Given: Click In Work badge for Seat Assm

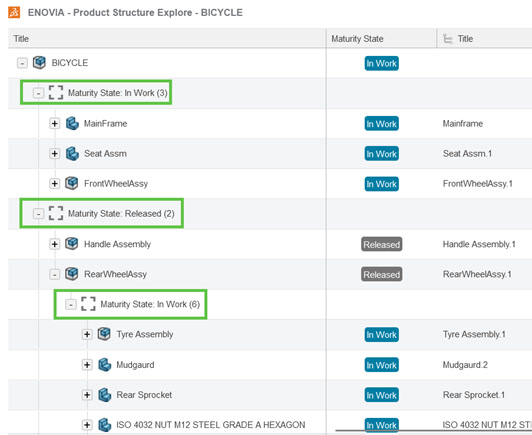Looking at the screenshot, I should point(382,154).
